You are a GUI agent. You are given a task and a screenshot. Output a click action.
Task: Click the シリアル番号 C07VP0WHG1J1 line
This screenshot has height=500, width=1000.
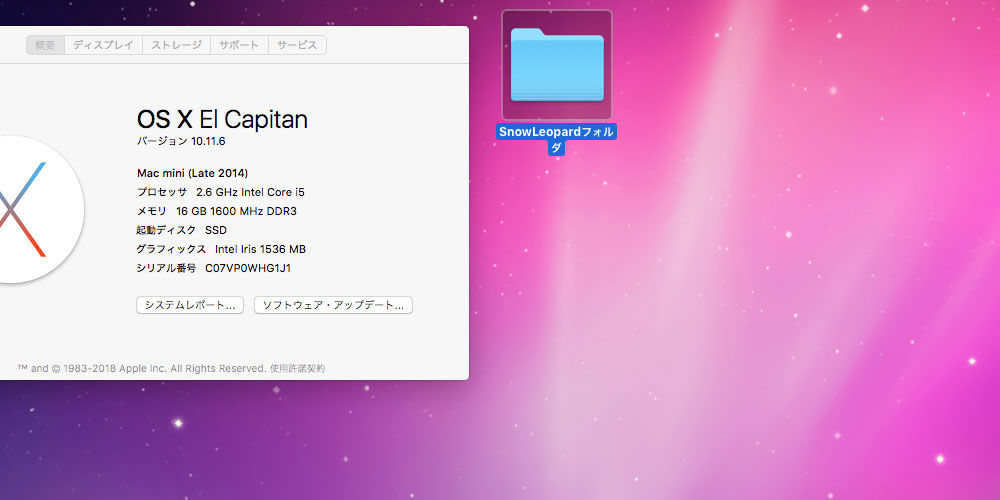point(214,268)
